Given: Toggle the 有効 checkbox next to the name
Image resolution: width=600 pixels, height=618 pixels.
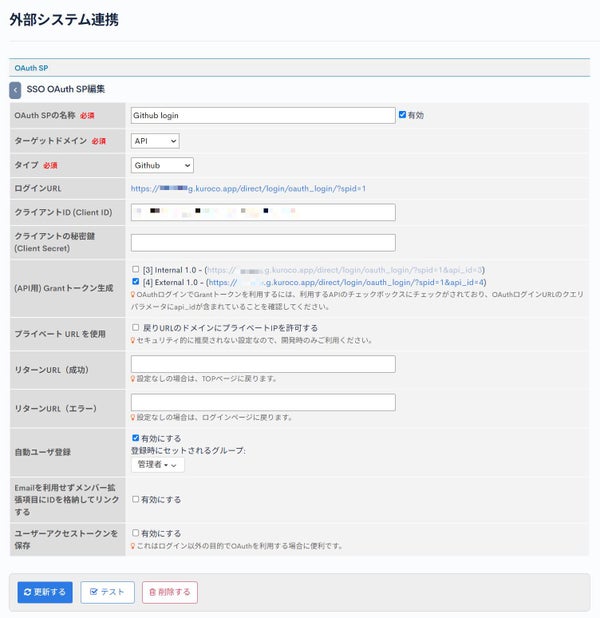Looking at the screenshot, I should coord(402,115).
